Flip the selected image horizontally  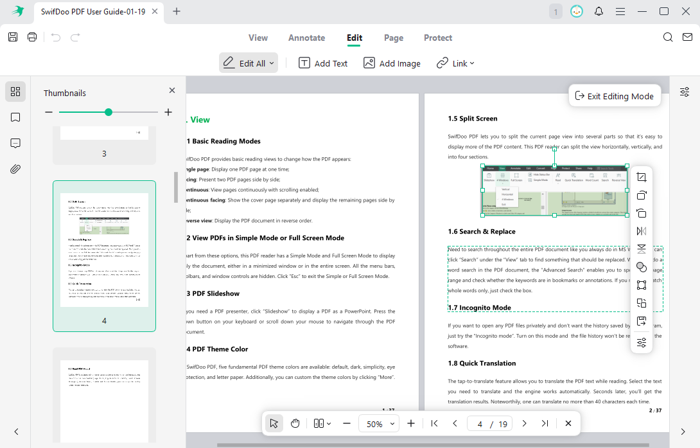tap(642, 231)
